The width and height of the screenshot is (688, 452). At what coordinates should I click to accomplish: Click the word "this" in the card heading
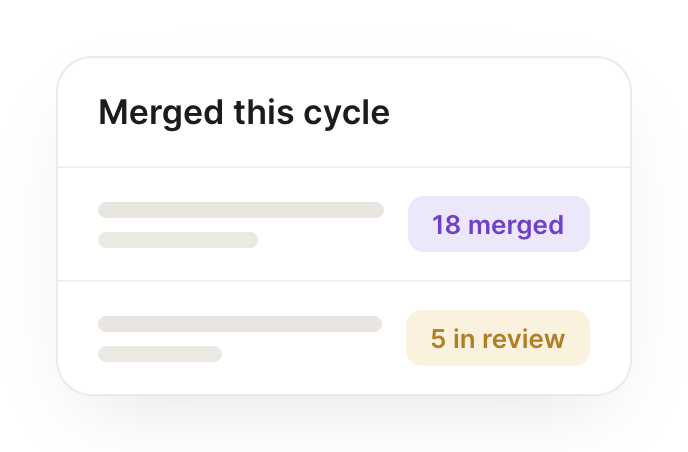click(x=264, y=112)
